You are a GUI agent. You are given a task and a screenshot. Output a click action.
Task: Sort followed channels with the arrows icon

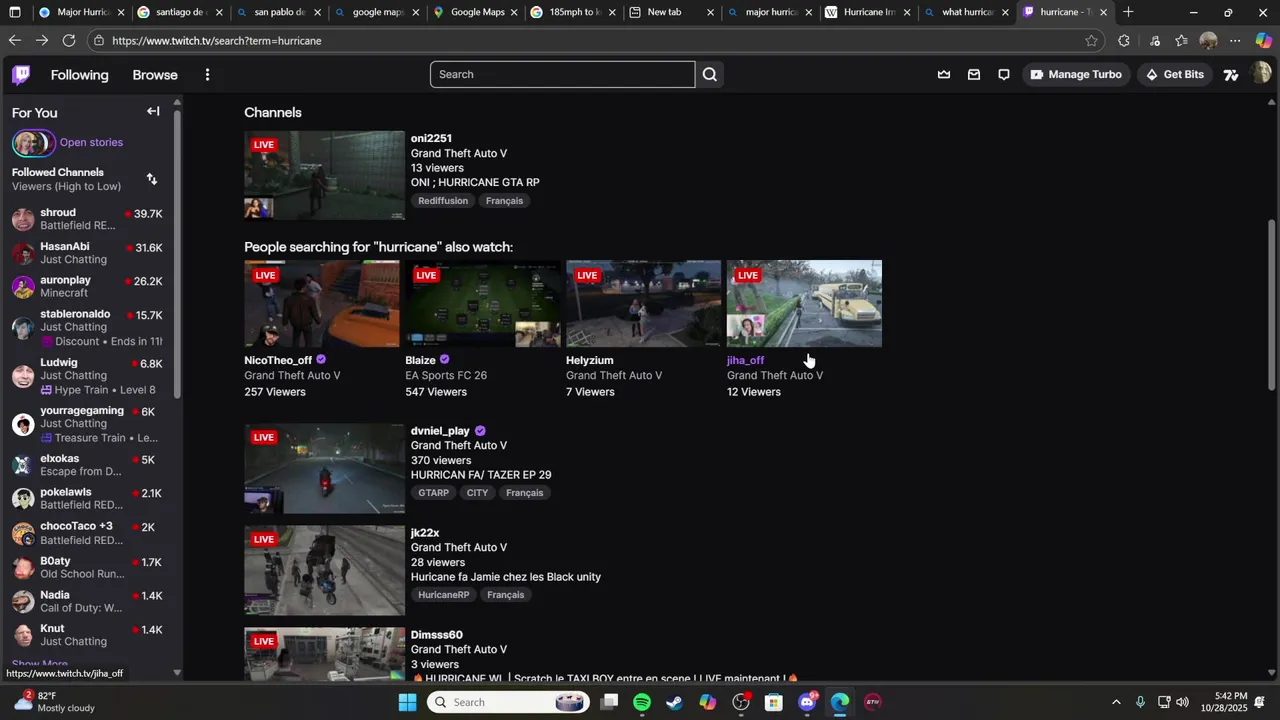pyautogui.click(x=152, y=179)
